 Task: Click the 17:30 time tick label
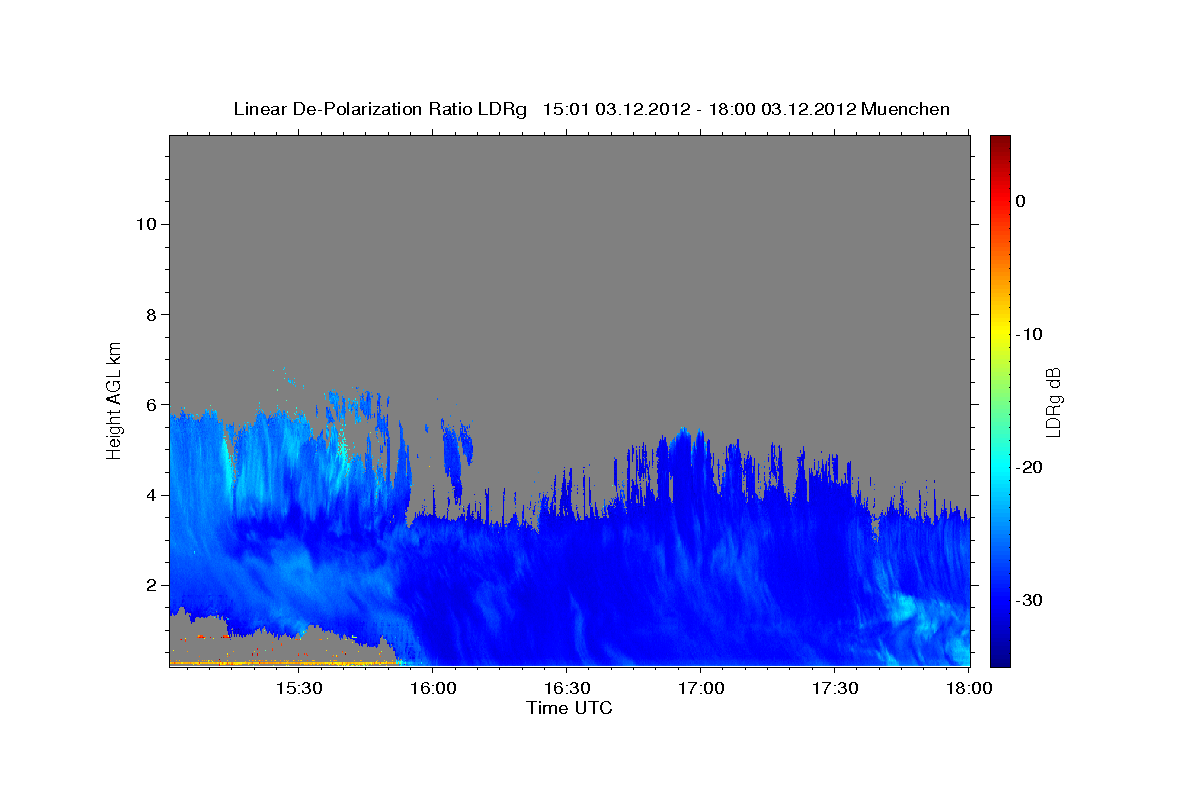pyautogui.click(x=835, y=689)
